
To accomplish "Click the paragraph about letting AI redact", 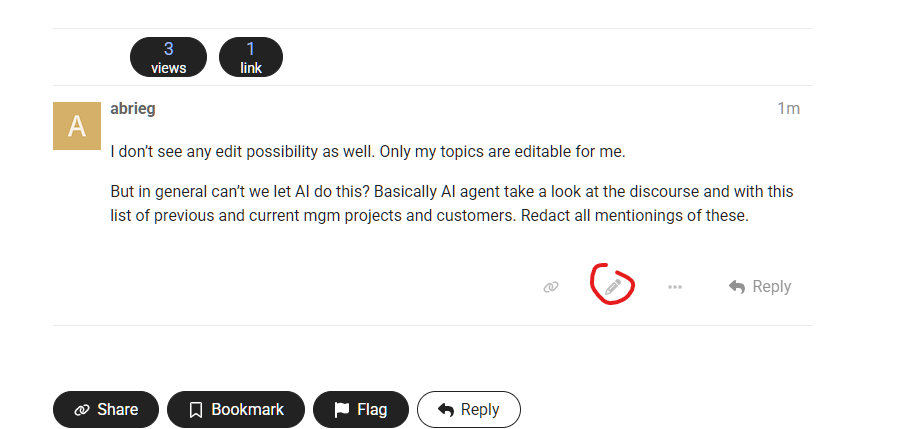I will (452, 203).
